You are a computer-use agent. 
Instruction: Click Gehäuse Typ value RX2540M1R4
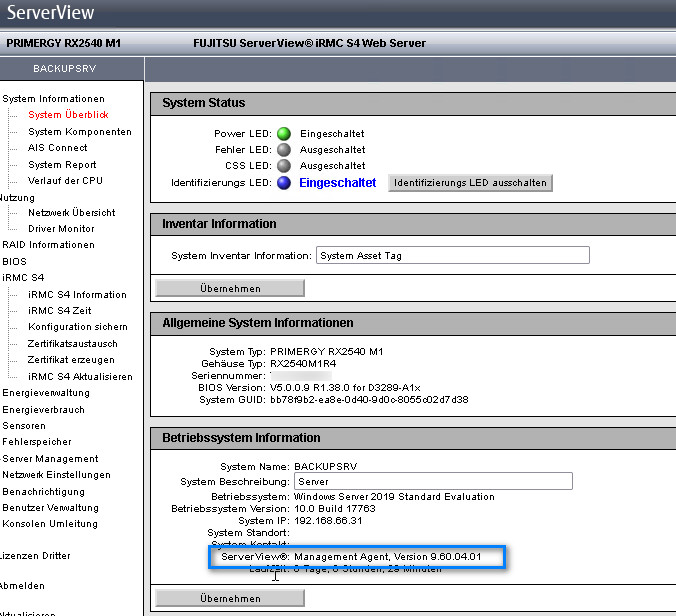(x=303, y=363)
